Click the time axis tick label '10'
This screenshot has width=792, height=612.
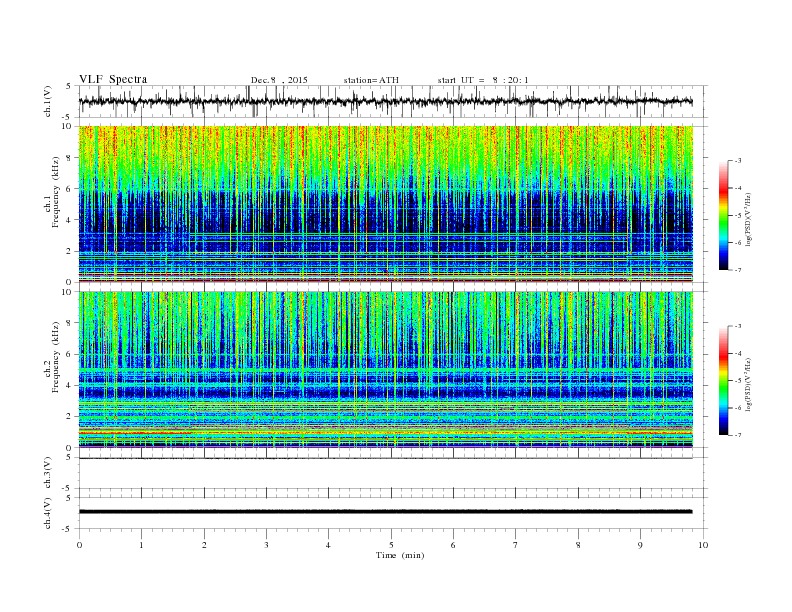point(703,545)
